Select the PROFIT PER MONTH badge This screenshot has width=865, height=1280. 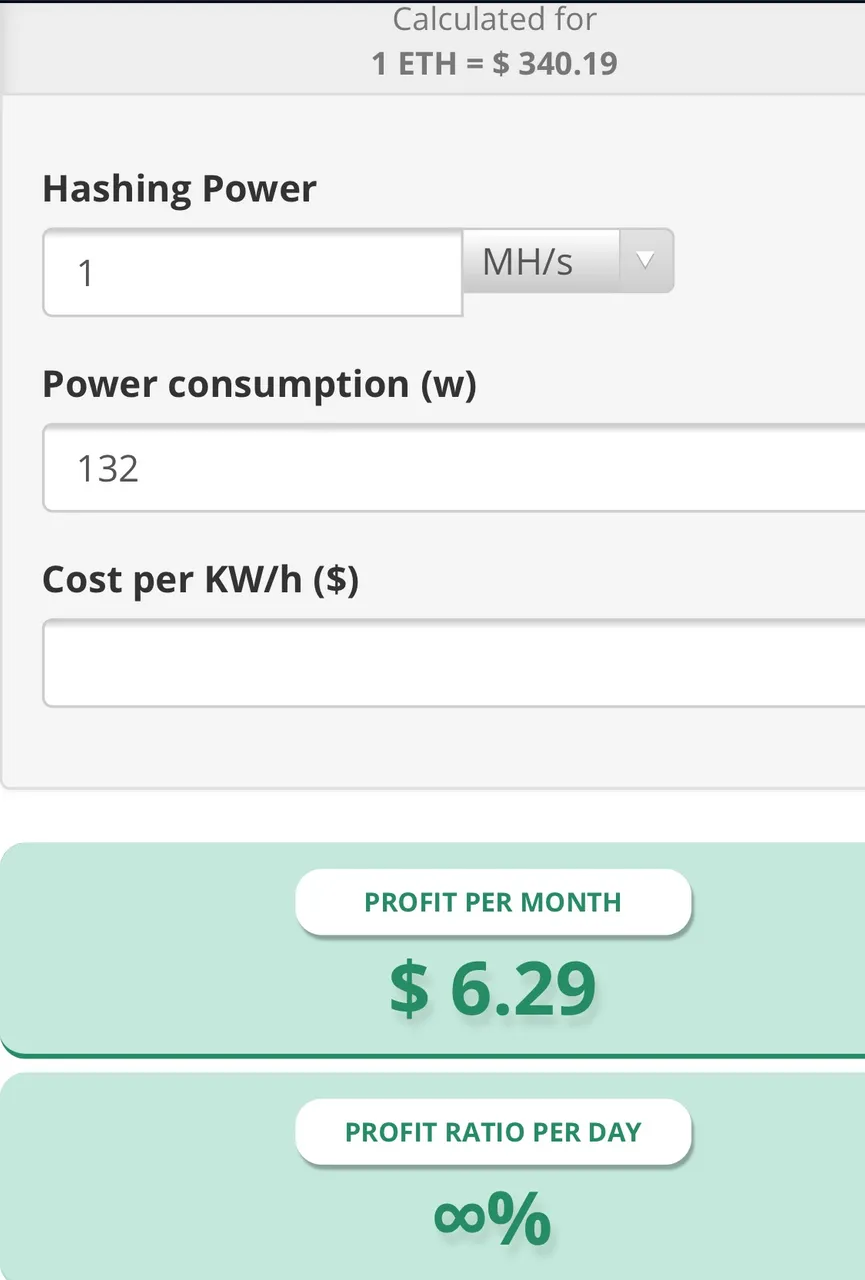[493, 902]
